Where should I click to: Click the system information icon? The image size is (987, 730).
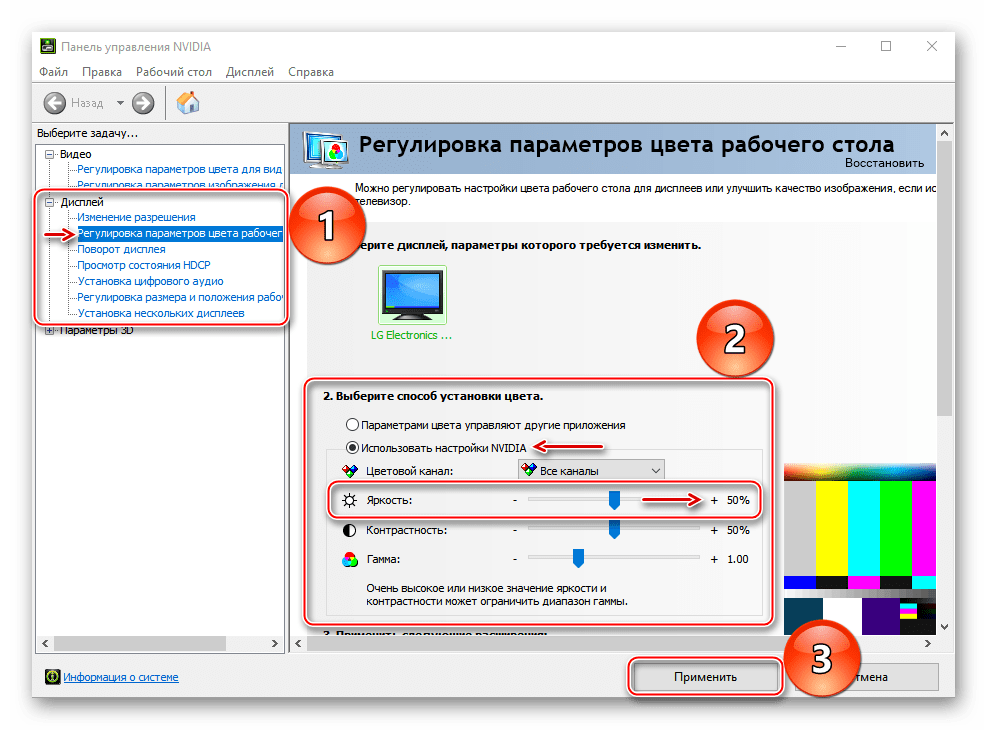pos(53,677)
